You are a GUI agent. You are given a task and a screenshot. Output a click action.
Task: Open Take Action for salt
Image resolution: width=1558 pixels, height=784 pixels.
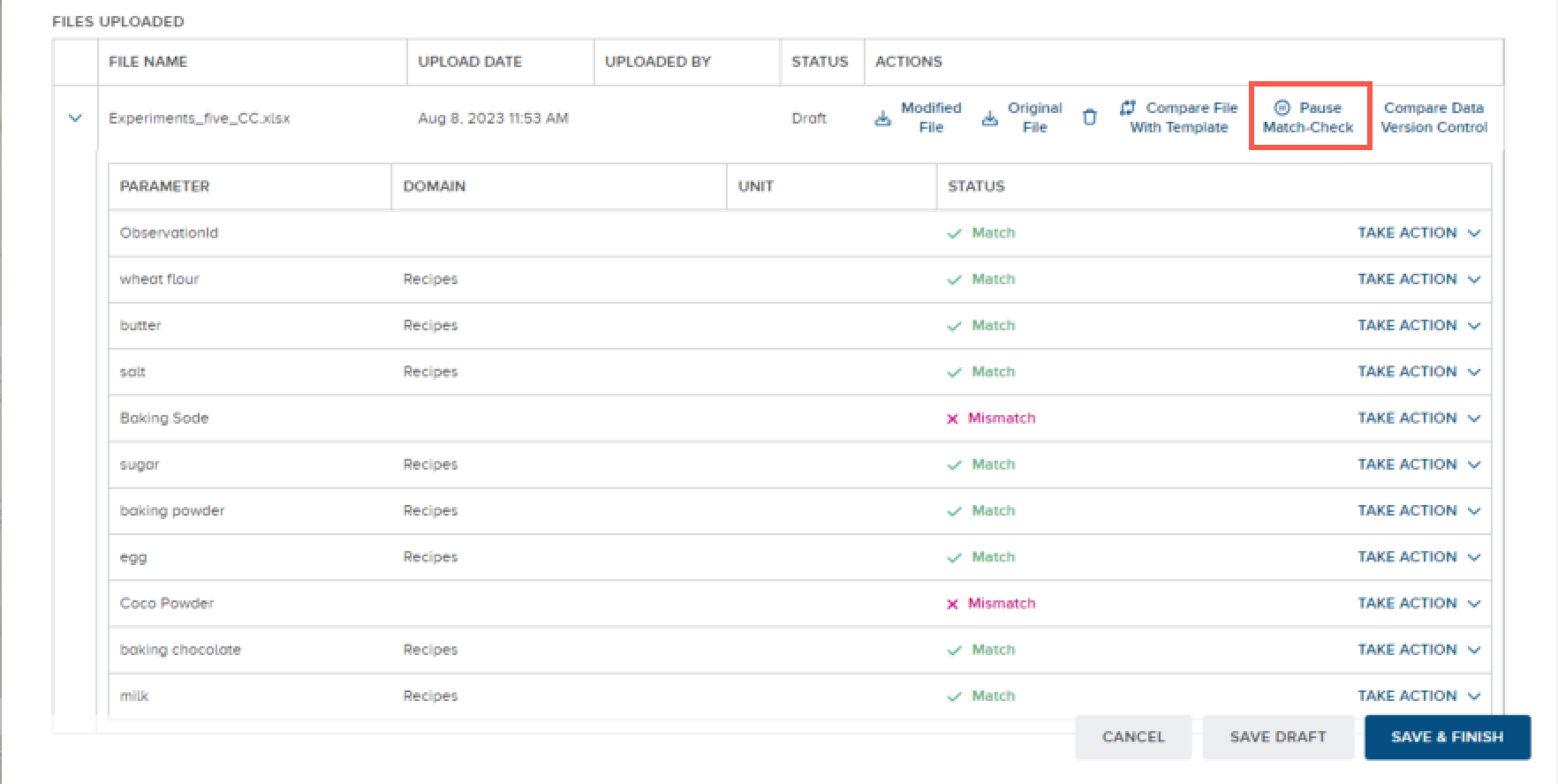(1418, 372)
